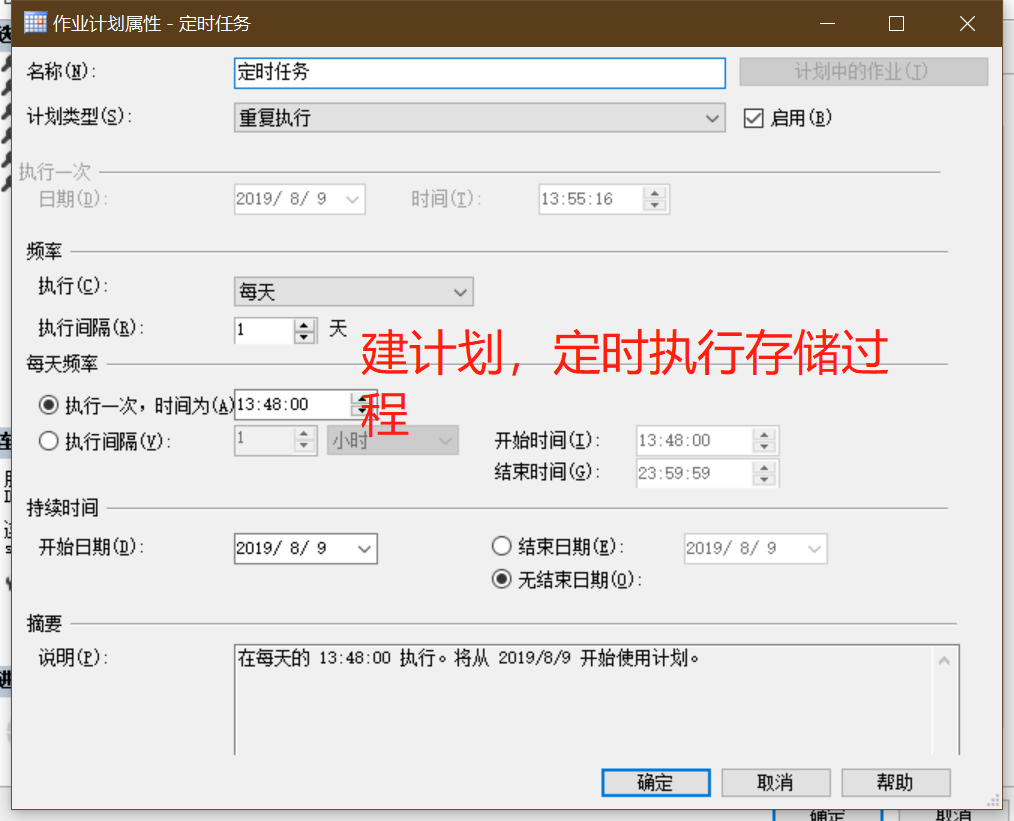1014x821 pixels.
Task: Select the 无结束日期(O) radio option
Action: (x=501, y=578)
